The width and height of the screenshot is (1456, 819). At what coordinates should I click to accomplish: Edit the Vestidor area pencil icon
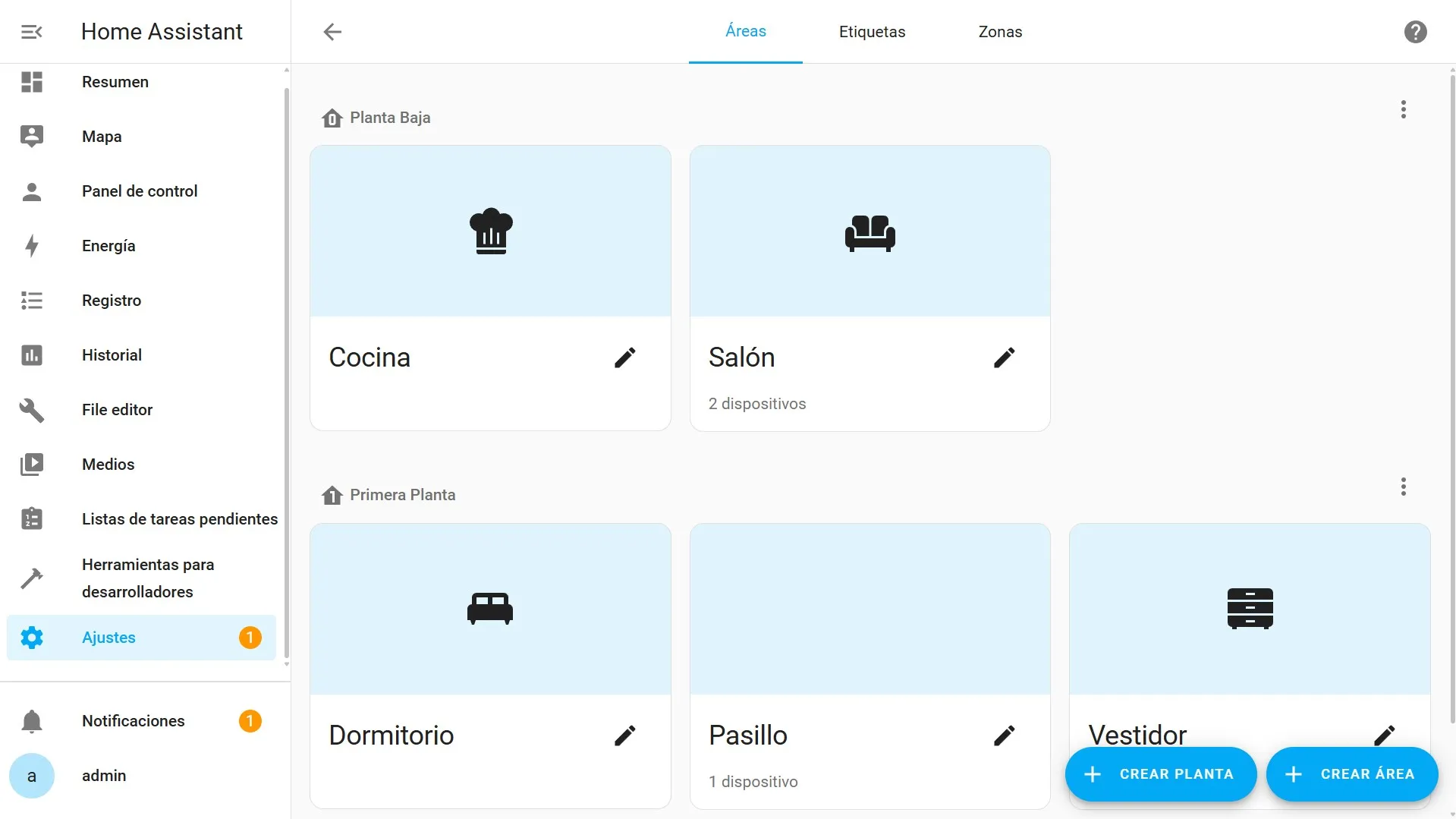(1384, 735)
